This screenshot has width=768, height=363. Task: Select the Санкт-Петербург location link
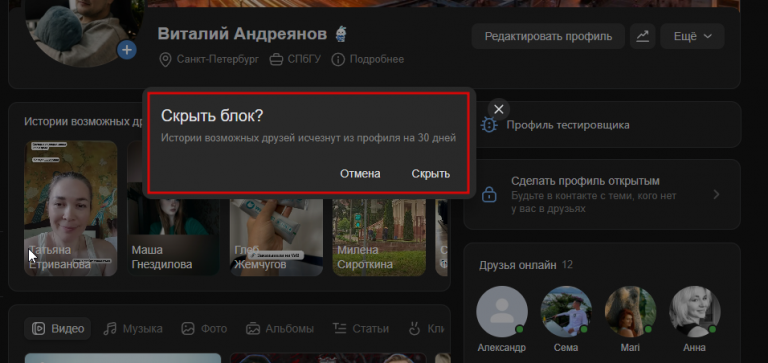[x=209, y=60]
